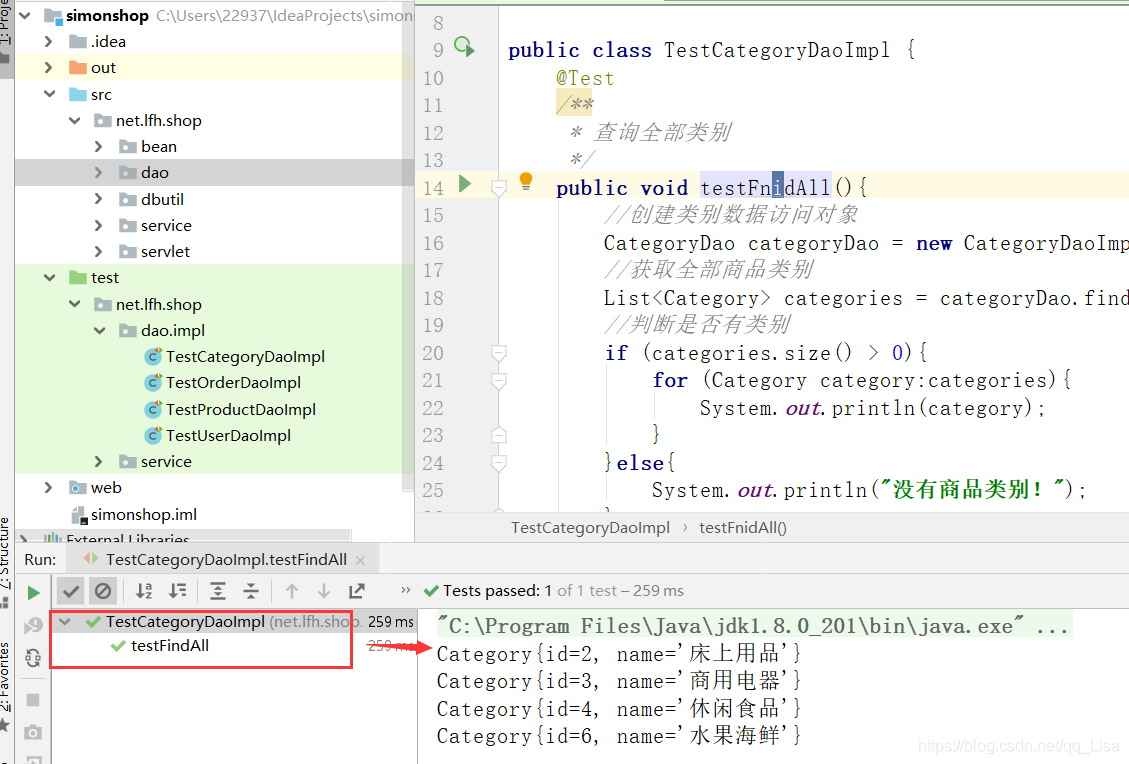Screen dimensions: 1129x764
Task: Click console line Category id=6
Action: pyautogui.click(x=619, y=736)
